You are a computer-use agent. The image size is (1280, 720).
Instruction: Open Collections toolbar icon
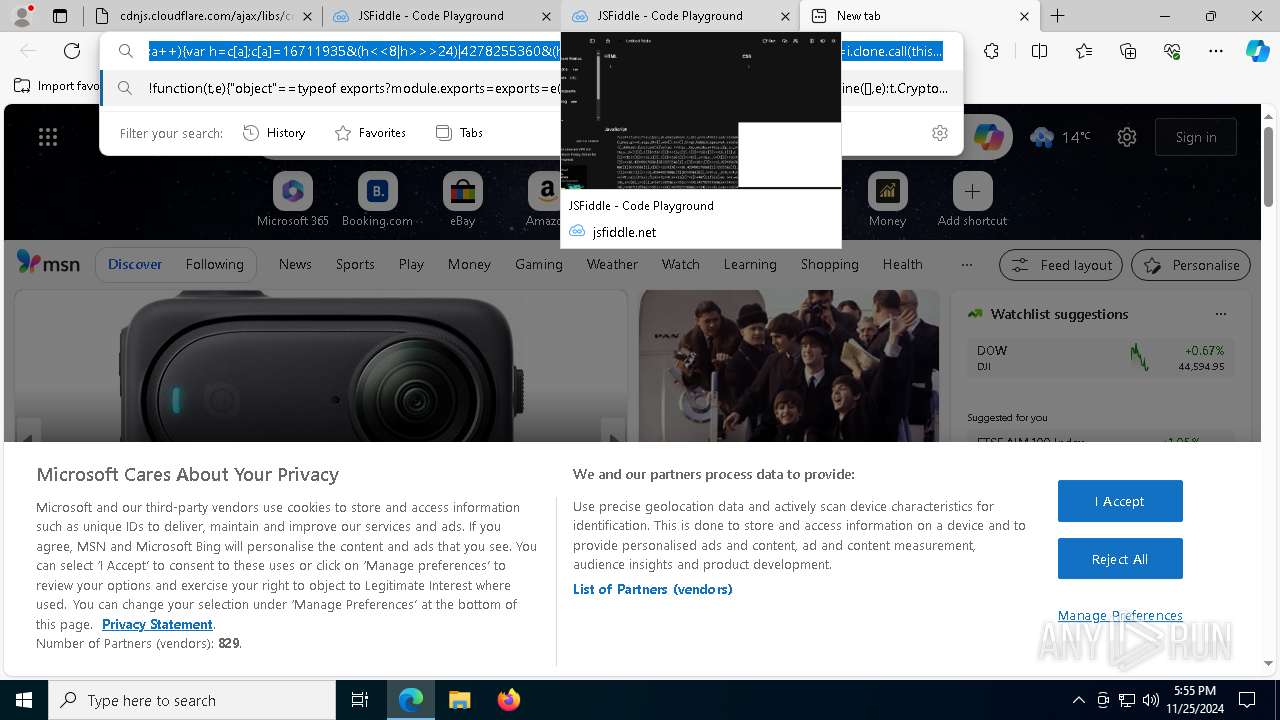(1128, 51)
